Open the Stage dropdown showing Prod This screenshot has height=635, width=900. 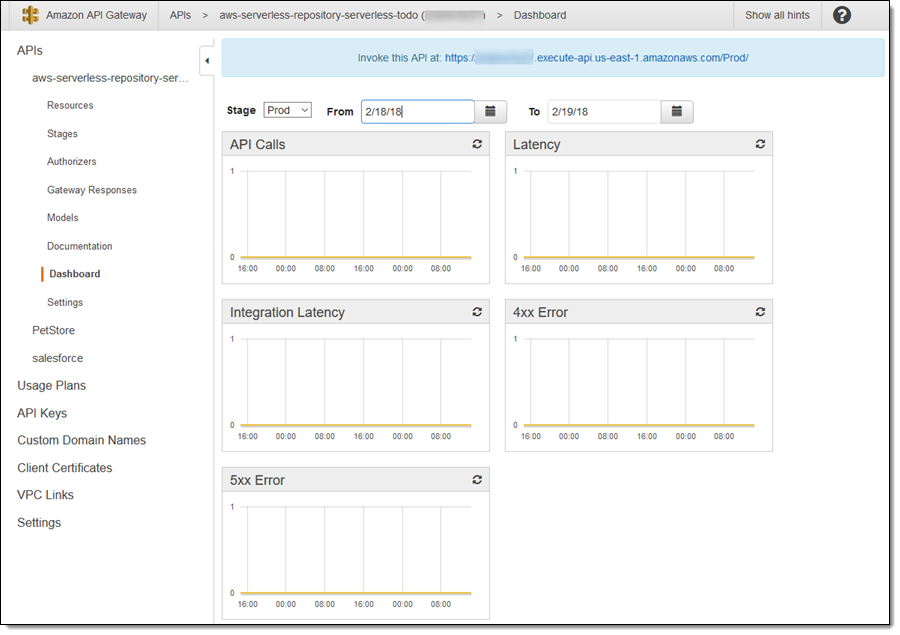tap(288, 110)
